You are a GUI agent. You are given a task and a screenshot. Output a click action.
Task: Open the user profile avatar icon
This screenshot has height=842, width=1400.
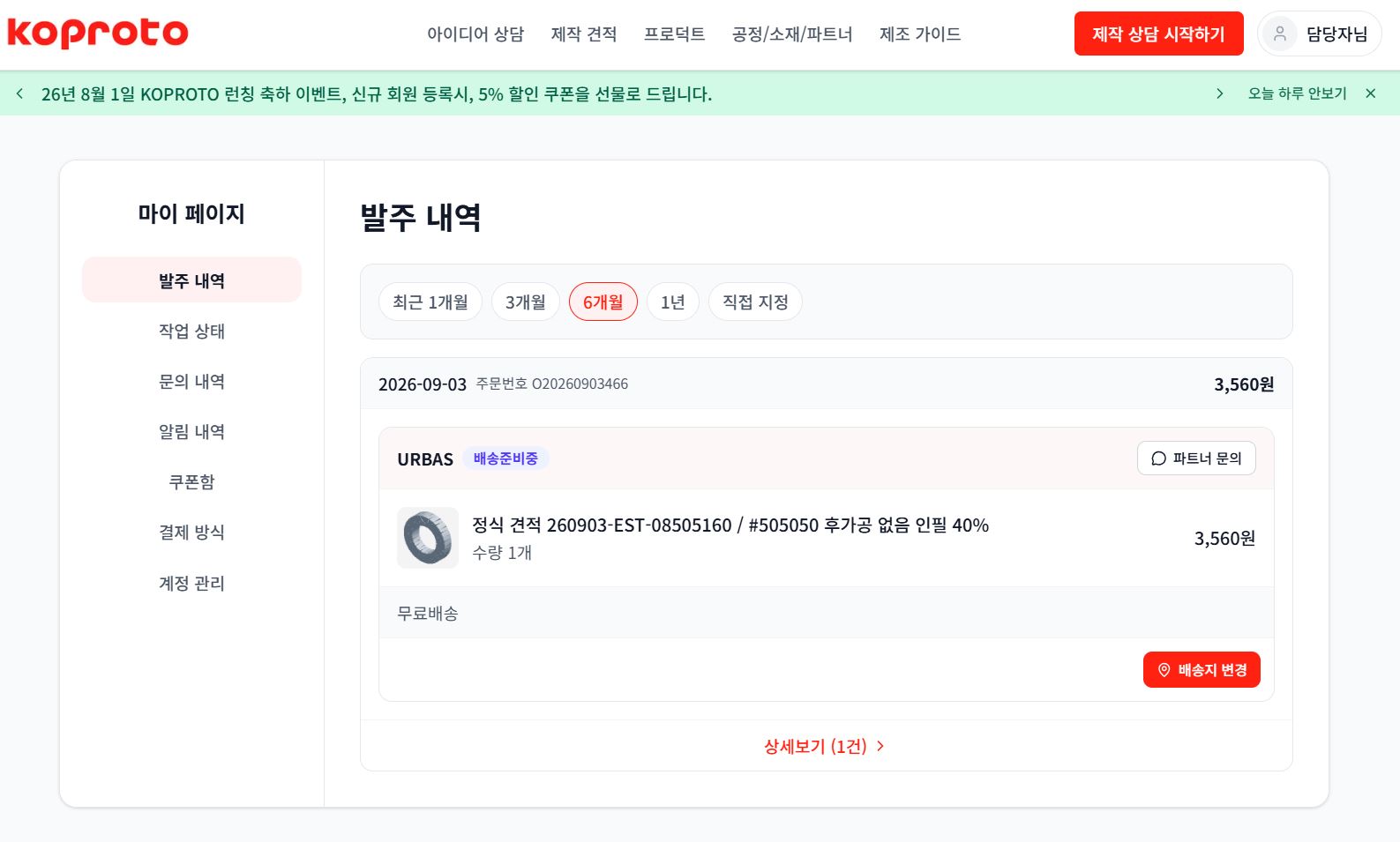1279,34
